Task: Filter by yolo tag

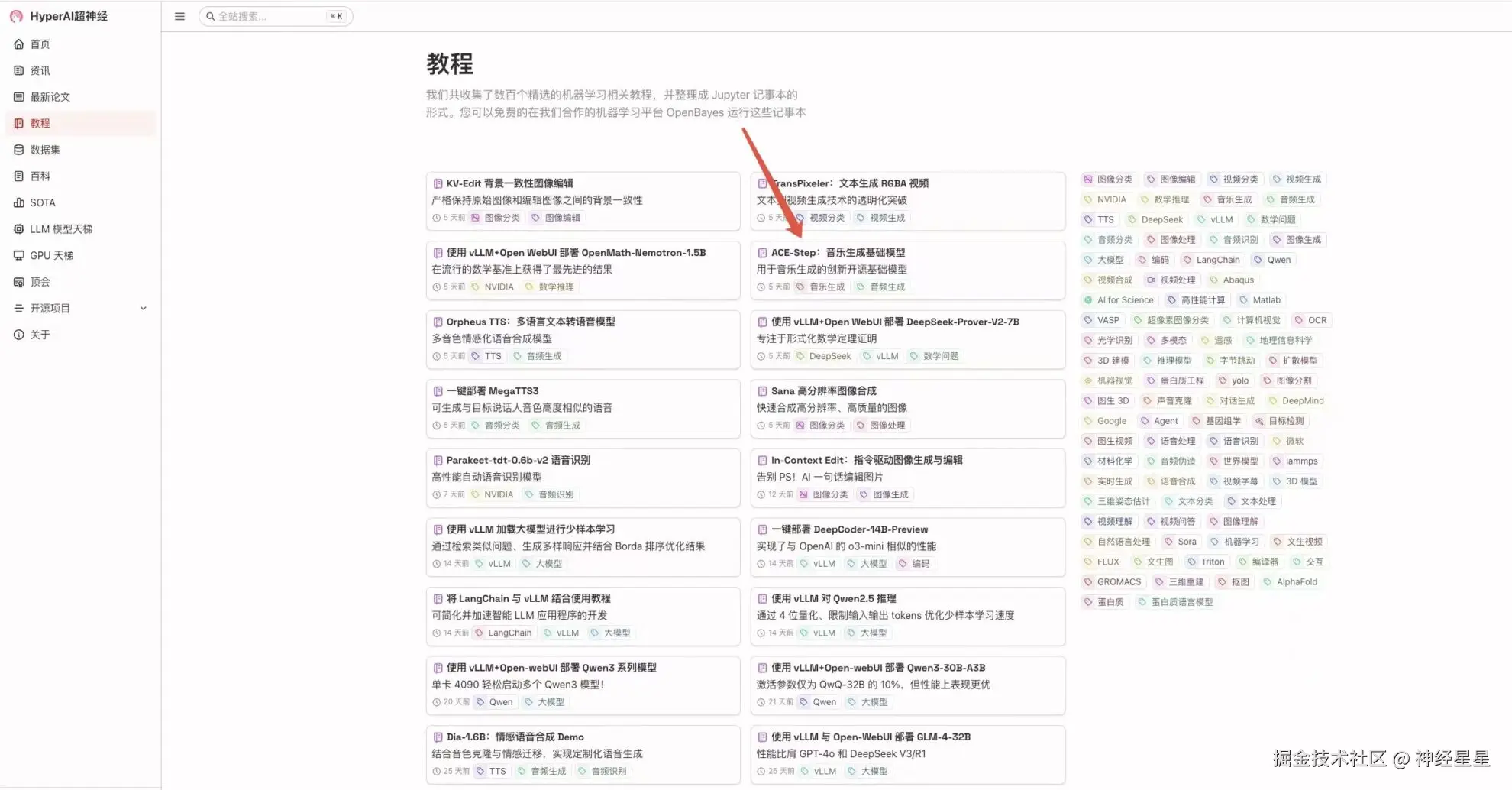Action: (1233, 380)
